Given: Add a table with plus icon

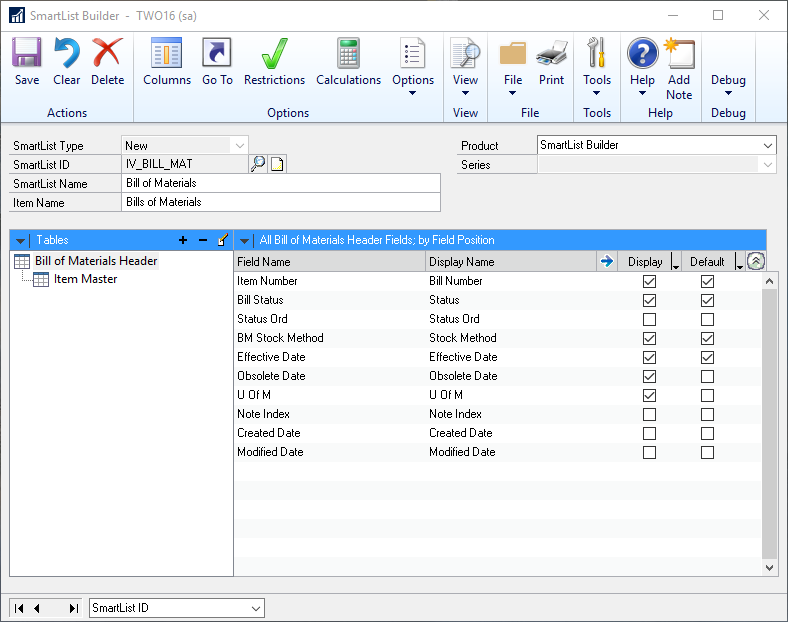Looking at the screenshot, I should [183, 240].
